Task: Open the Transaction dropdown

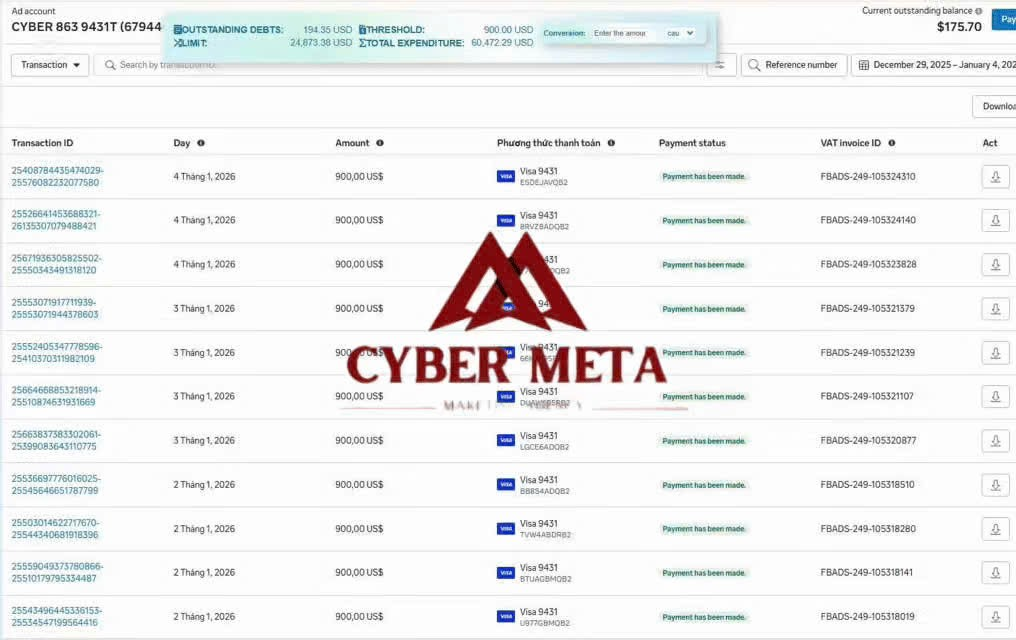Action: (x=50, y=65)
